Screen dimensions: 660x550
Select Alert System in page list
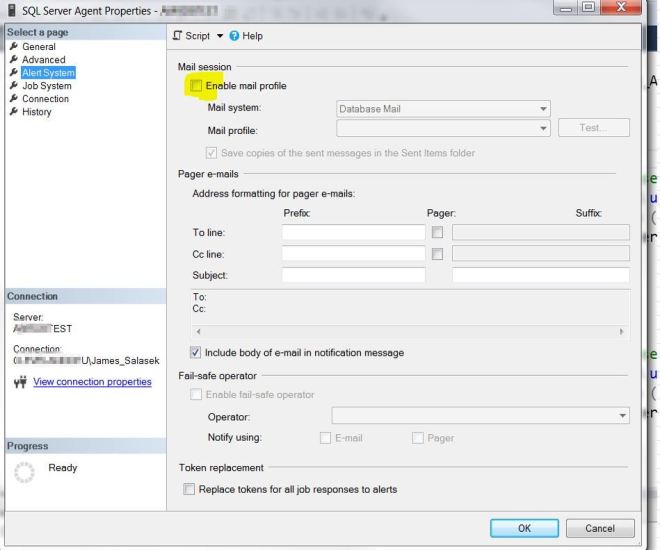tap(48, 73)
